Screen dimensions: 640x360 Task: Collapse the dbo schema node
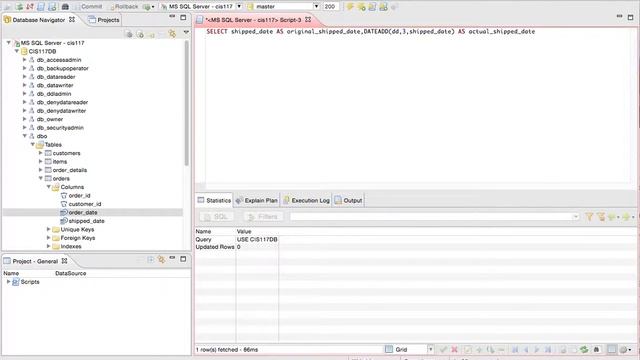[x=24, y=136]
